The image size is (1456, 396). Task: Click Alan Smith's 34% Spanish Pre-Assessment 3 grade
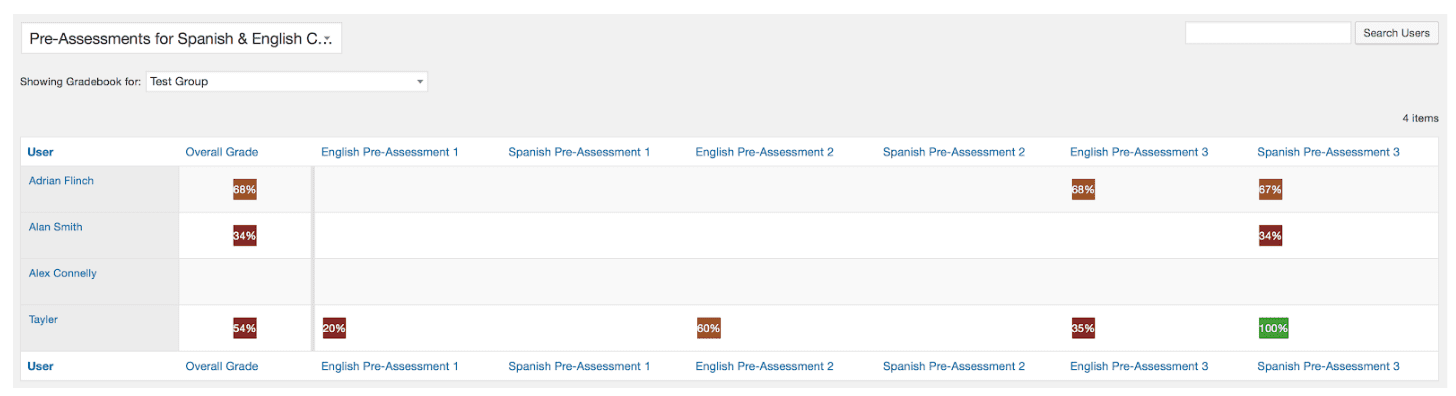[1270, 236]
